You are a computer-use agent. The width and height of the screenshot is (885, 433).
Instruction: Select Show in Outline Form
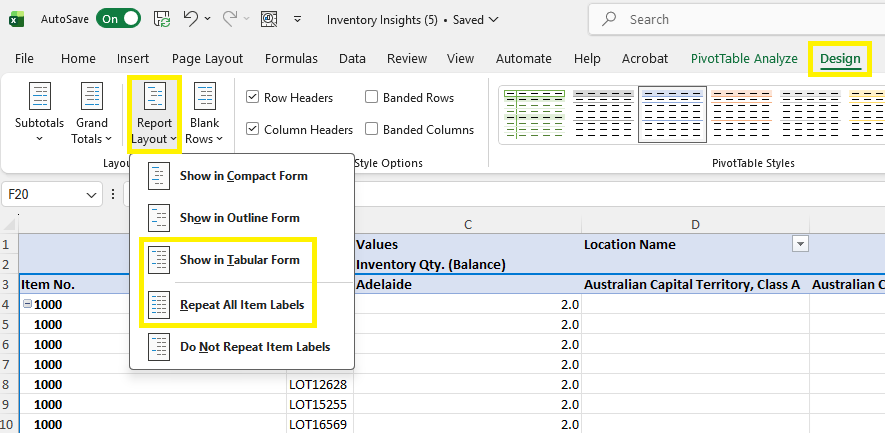click(239, 218)
